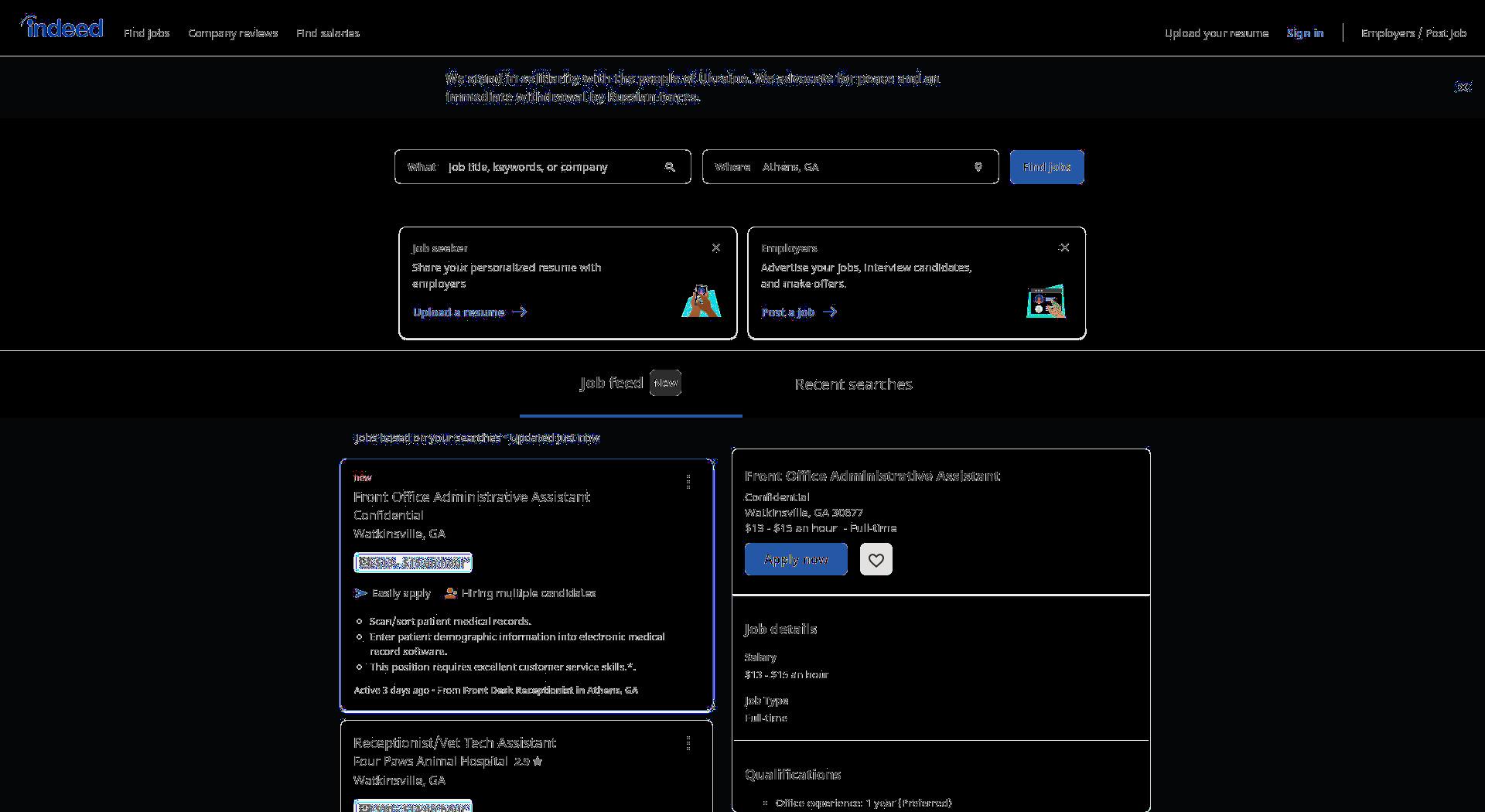Click the 'Qualifications' heading

click(793, 774)
